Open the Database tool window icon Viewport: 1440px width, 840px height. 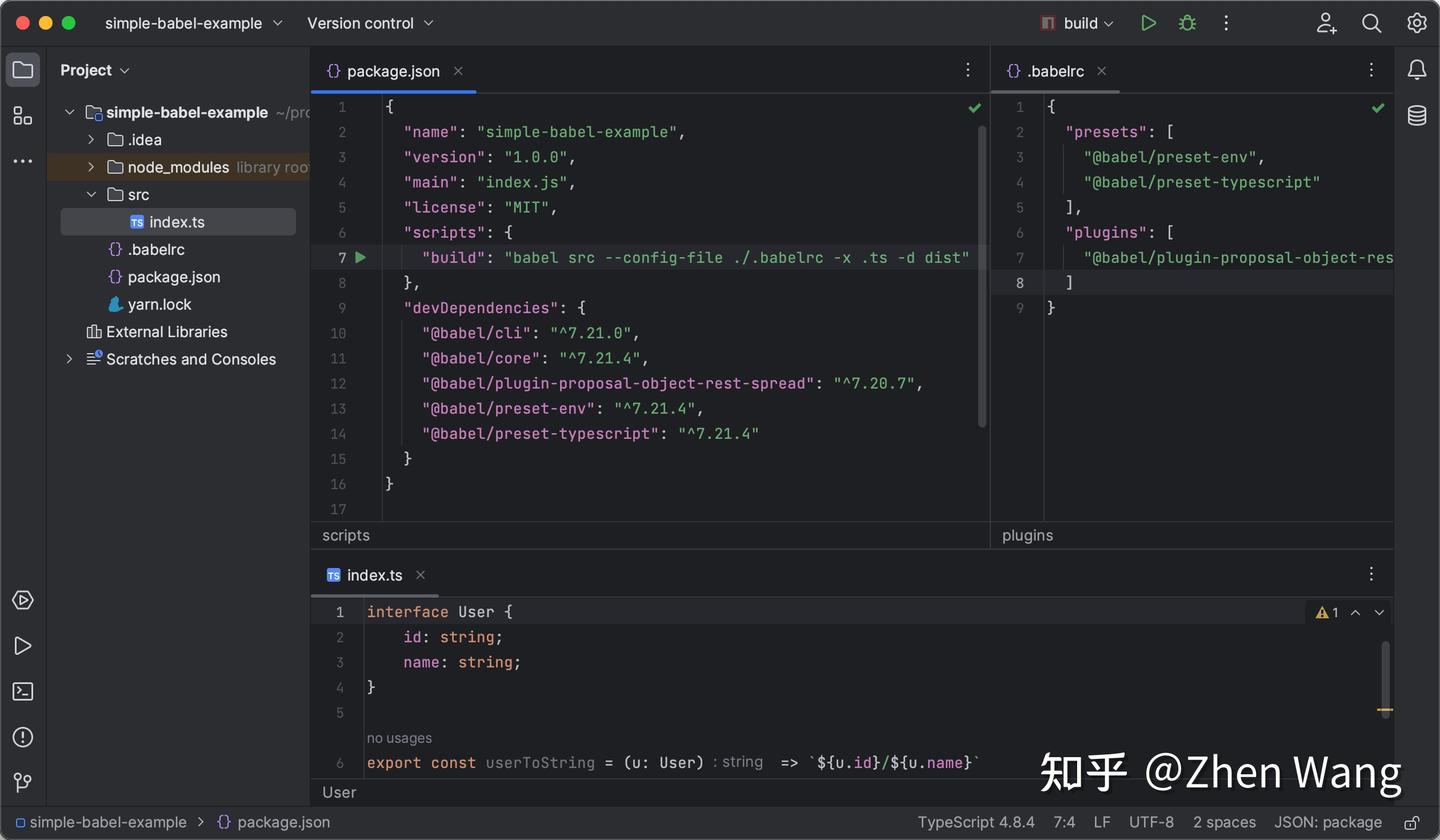[x=1417, y=115]
